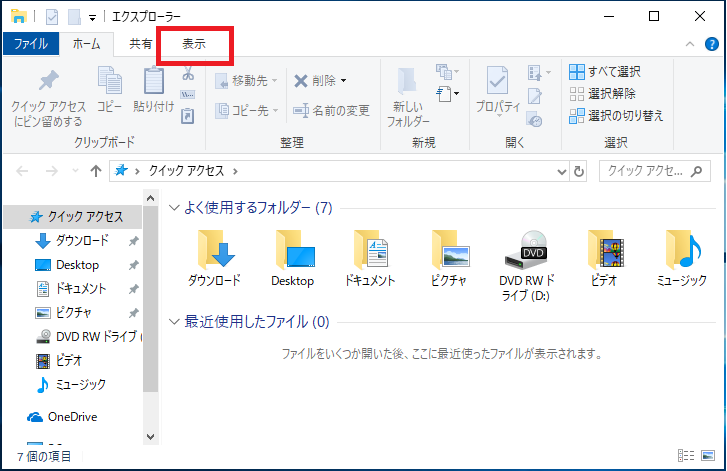Click the Edit icon in 開く group
727x471 pixels.
pos(535,96)
